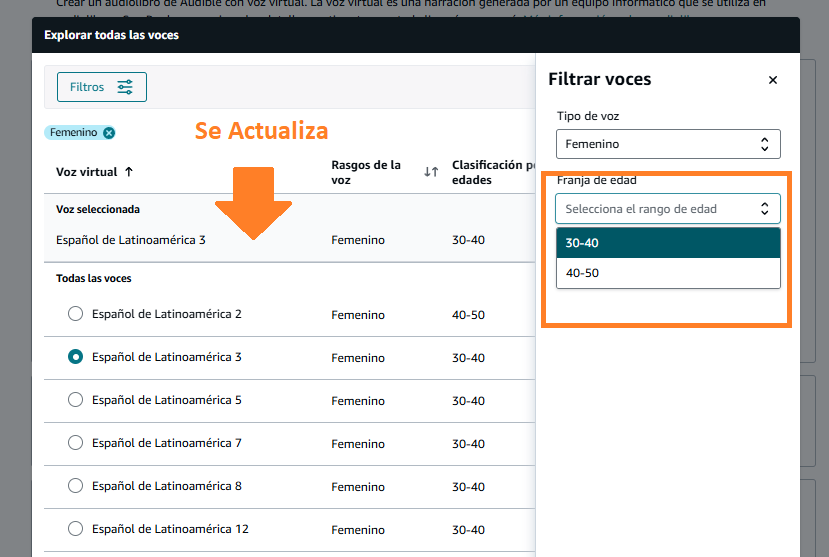Choose the 30-40 age range option
The width and height of the screenshot is (829, 557).
(x=668, y=243)
